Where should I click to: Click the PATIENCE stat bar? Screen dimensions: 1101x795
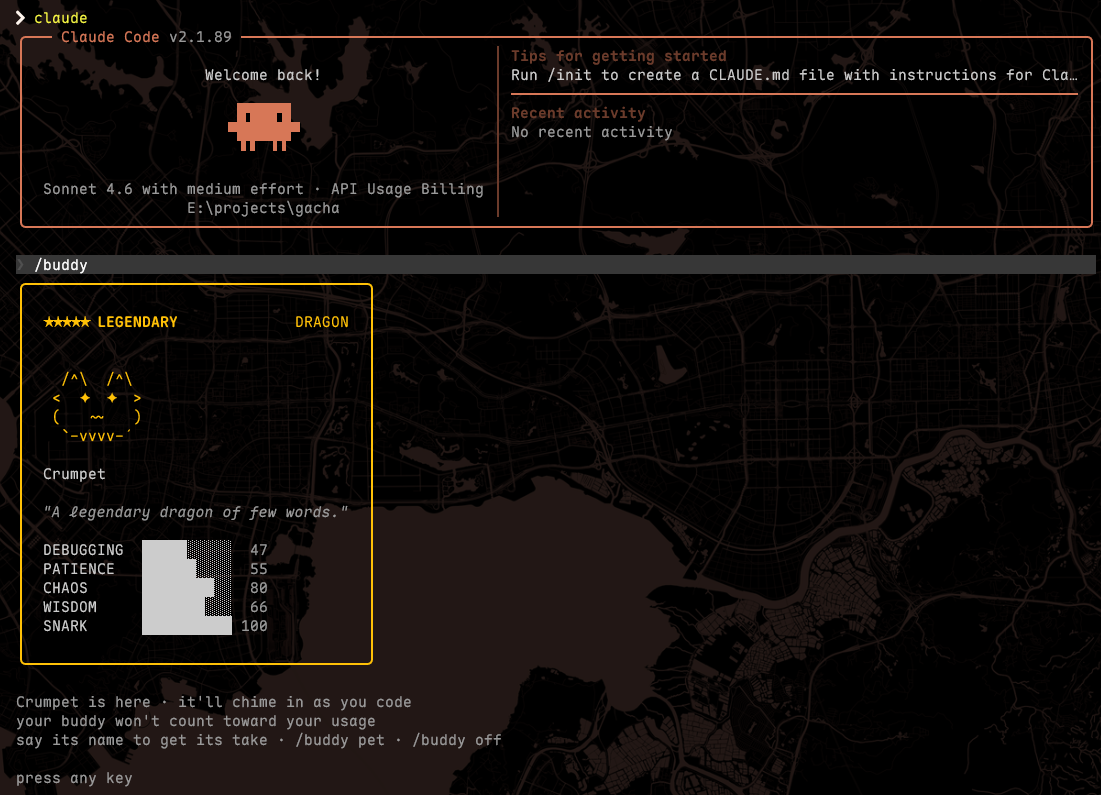coord(187,569)
